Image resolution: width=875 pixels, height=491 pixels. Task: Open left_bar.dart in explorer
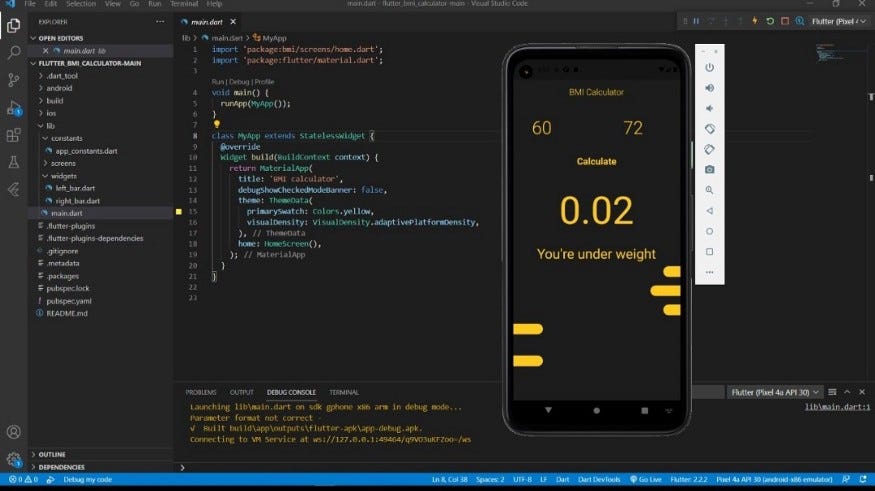click(75, 189)
